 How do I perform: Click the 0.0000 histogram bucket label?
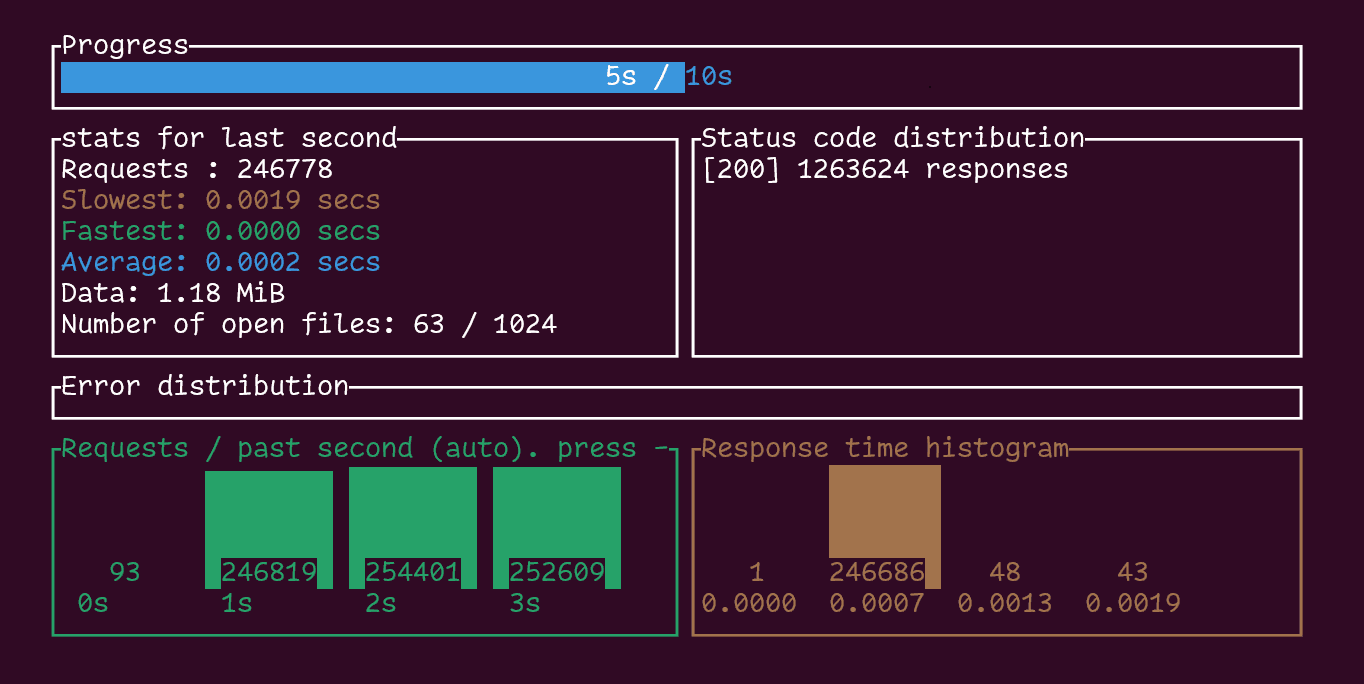[x=749, y=603]
